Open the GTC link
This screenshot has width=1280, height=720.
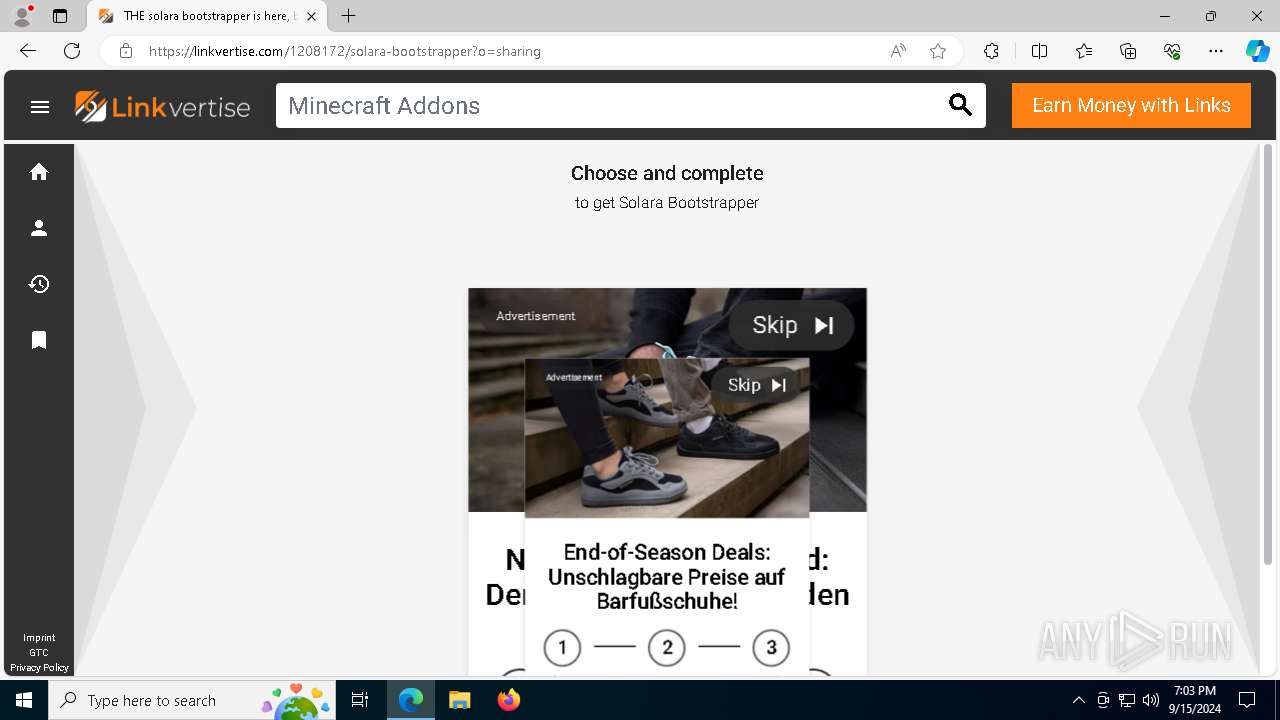(x=39, y=653)
